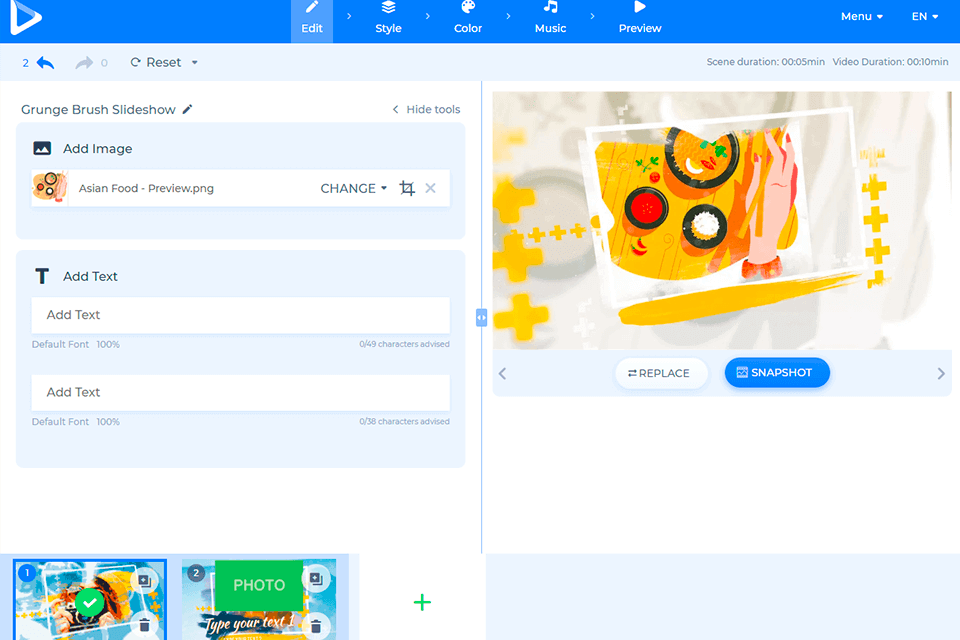Image resolution: width=960 pixels, height=640 pixels.
Task: Click the Asian Food image thumbnail
Action: [x=50, y=187]
